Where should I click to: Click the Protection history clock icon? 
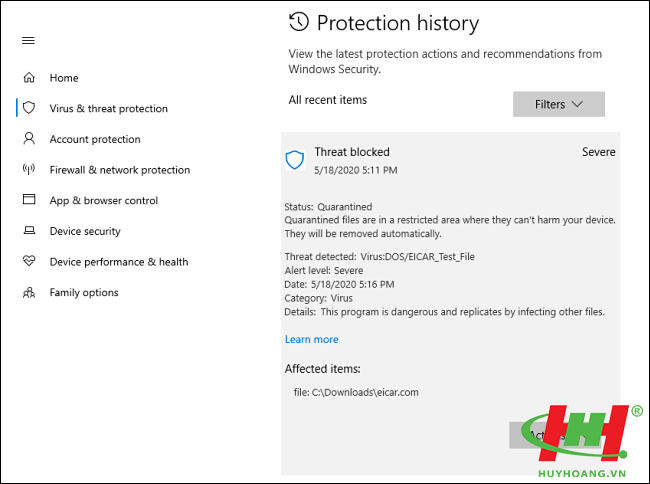pyautogui.click(x=299, y=22)
